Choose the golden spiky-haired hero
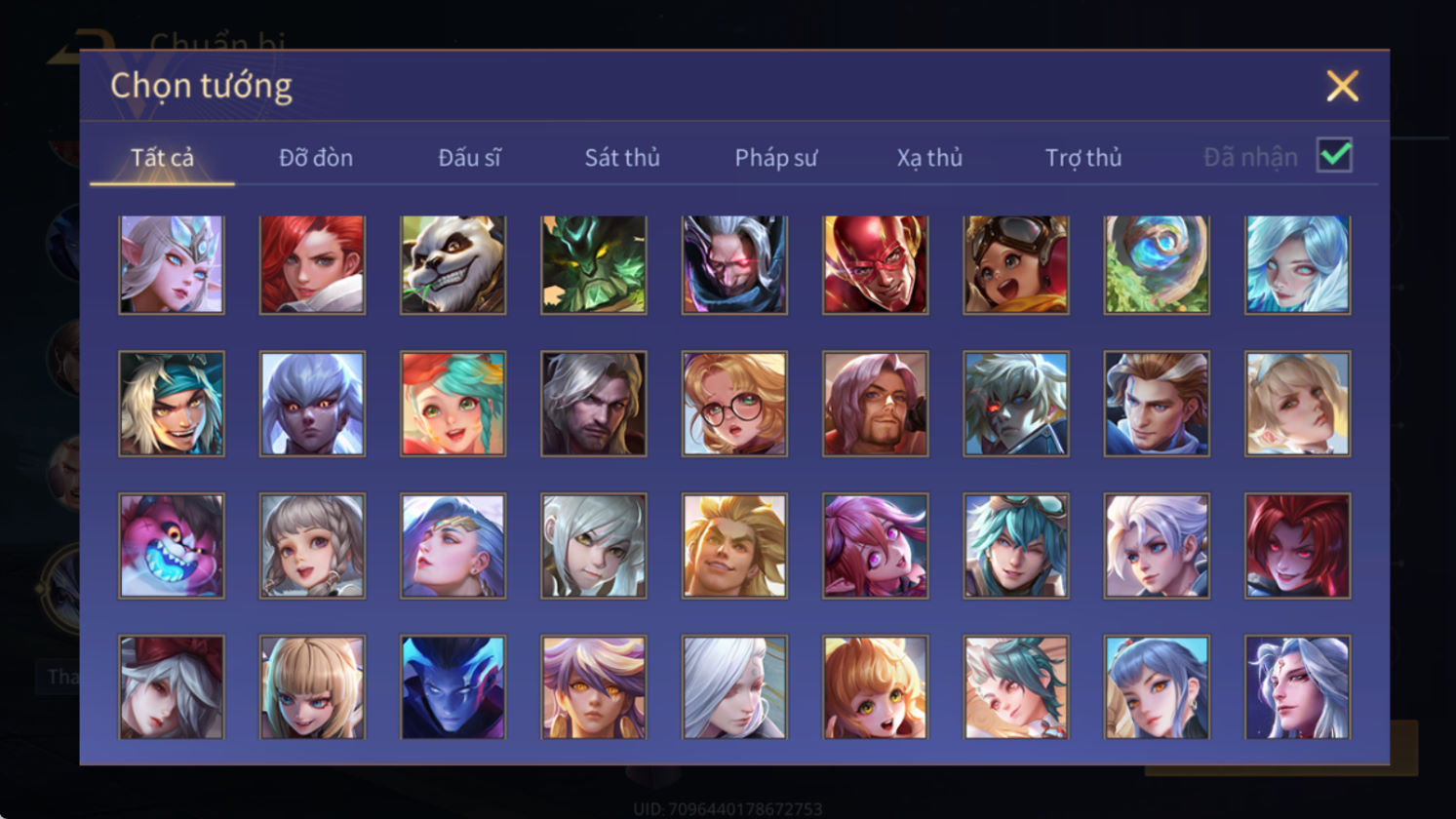The image size is (1456, 819). pos(734,546)
